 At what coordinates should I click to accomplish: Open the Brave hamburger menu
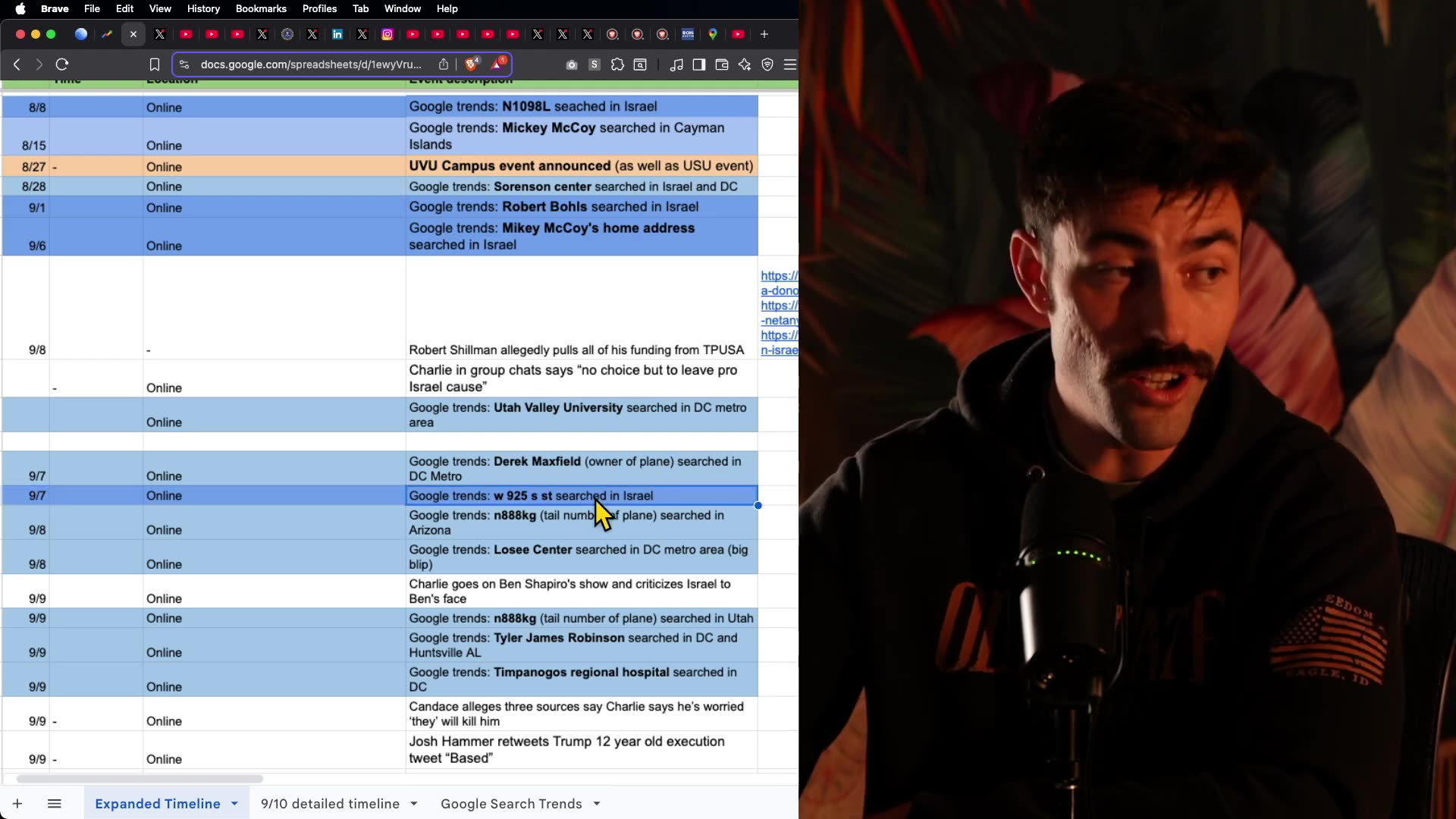click(790, 64)
